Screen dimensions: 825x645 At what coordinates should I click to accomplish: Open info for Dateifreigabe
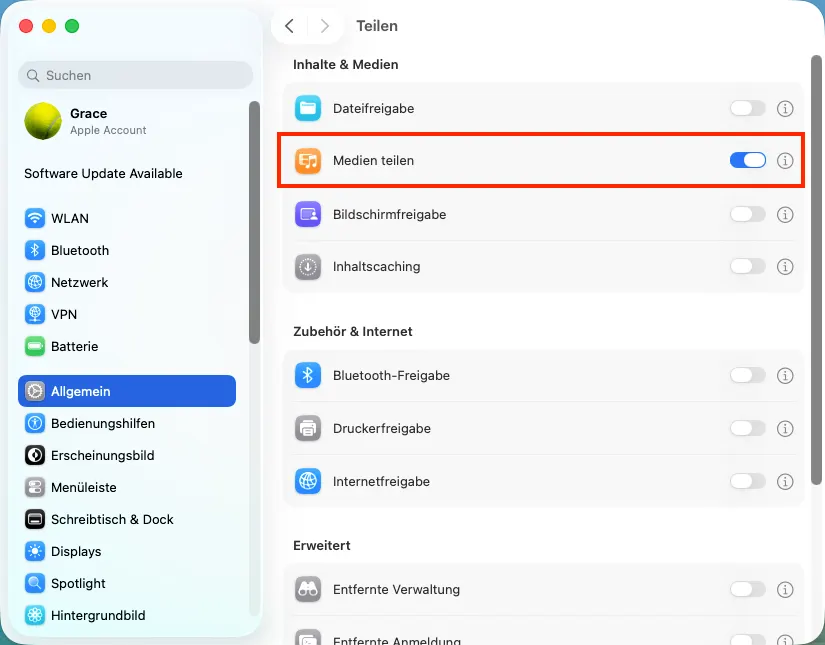click(785, 108)
